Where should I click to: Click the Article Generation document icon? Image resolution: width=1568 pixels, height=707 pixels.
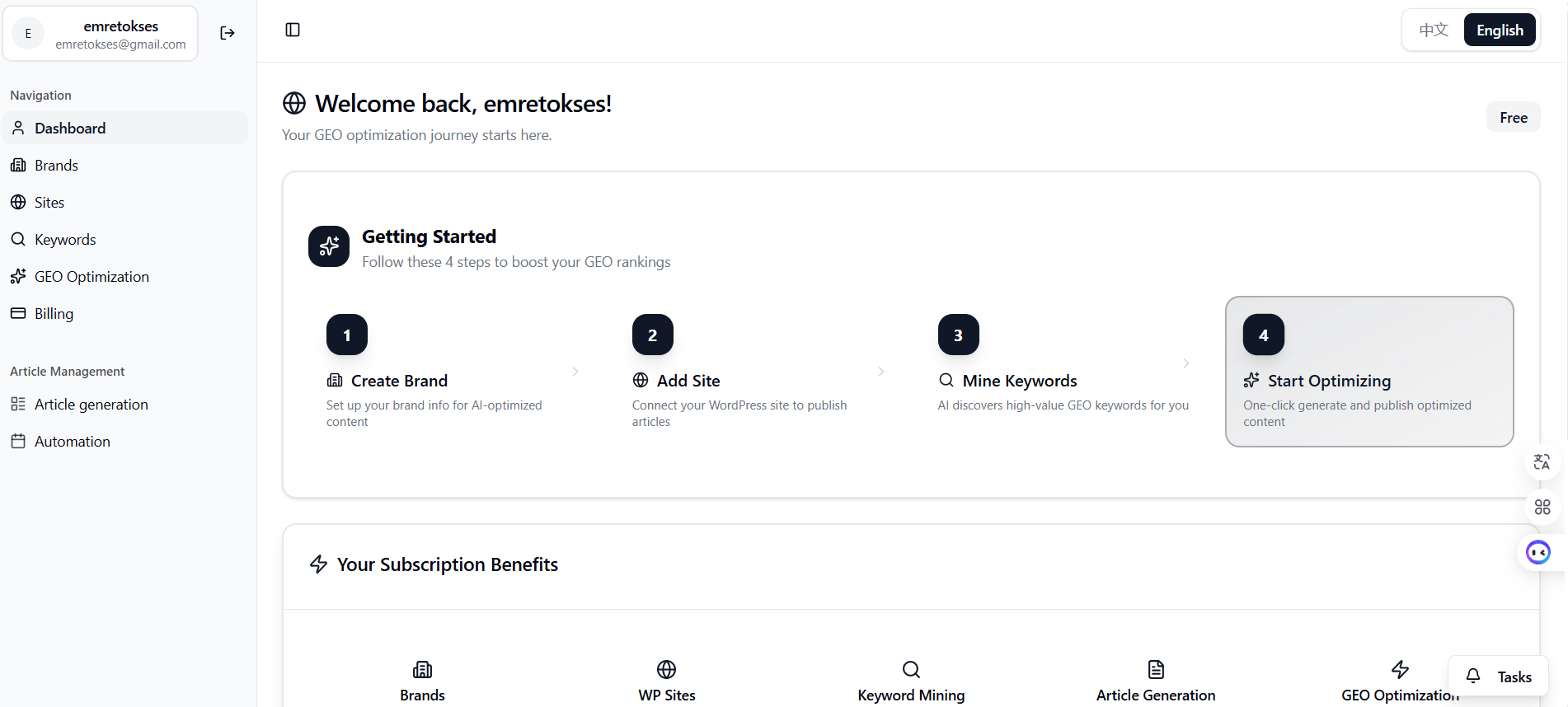coord(1156,669)
